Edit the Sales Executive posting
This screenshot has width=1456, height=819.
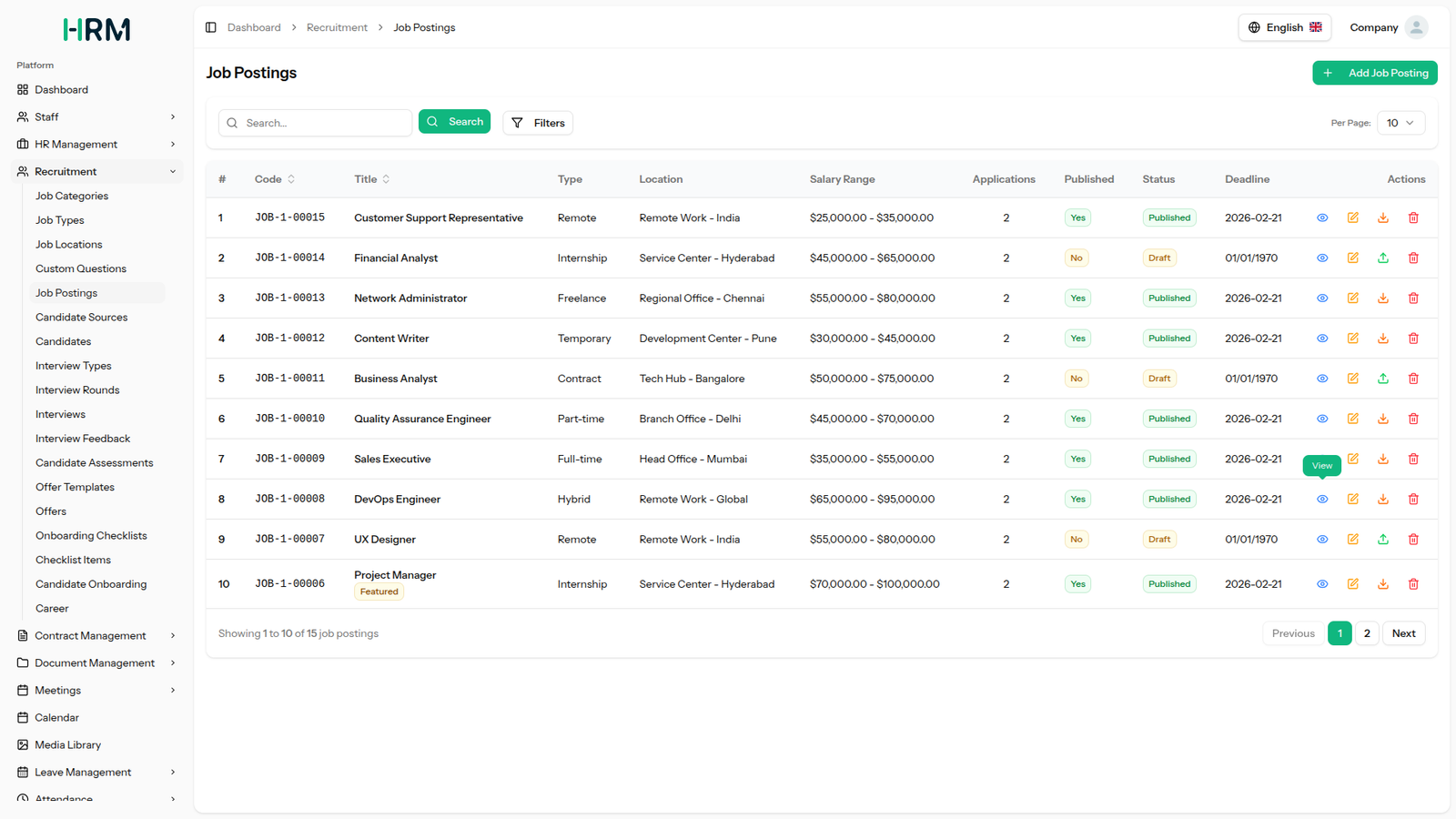[x=1353, y=459]
